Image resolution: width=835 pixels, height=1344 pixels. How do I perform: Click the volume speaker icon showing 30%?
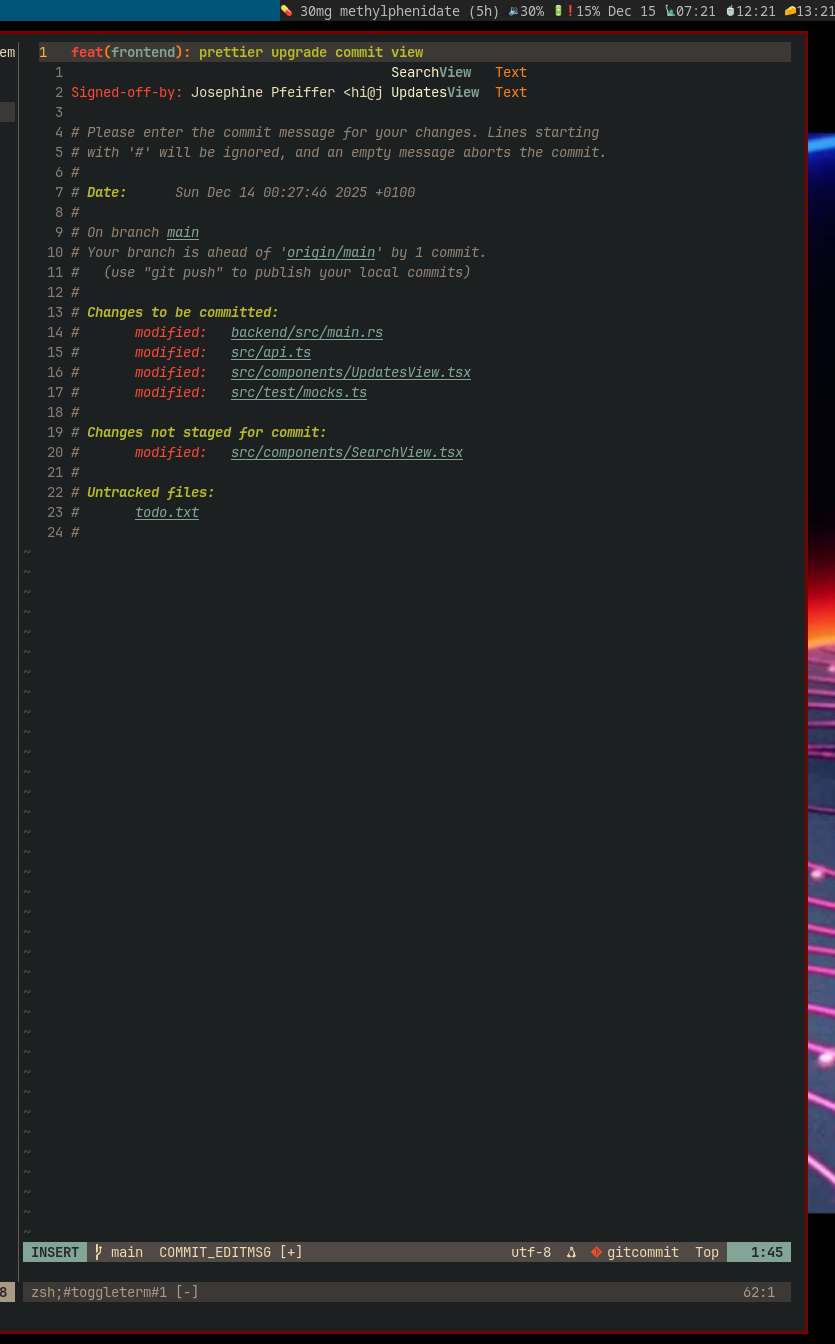[513, 11]
